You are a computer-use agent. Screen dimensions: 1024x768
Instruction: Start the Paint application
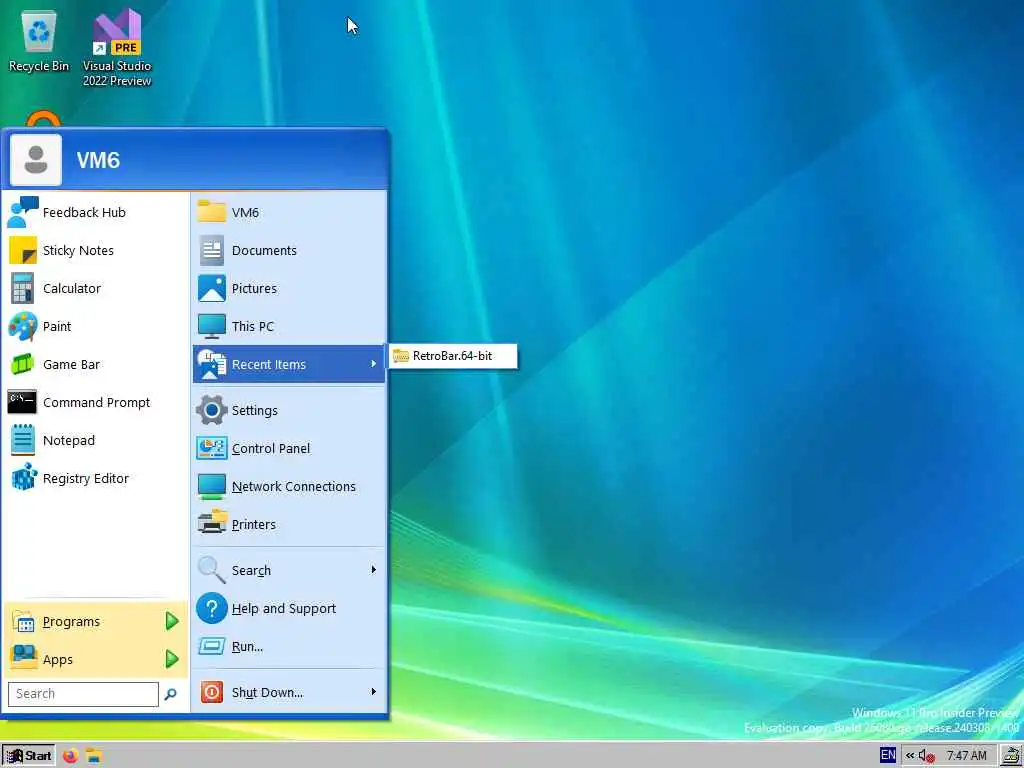pyautogui.click(x=95, y=326)
